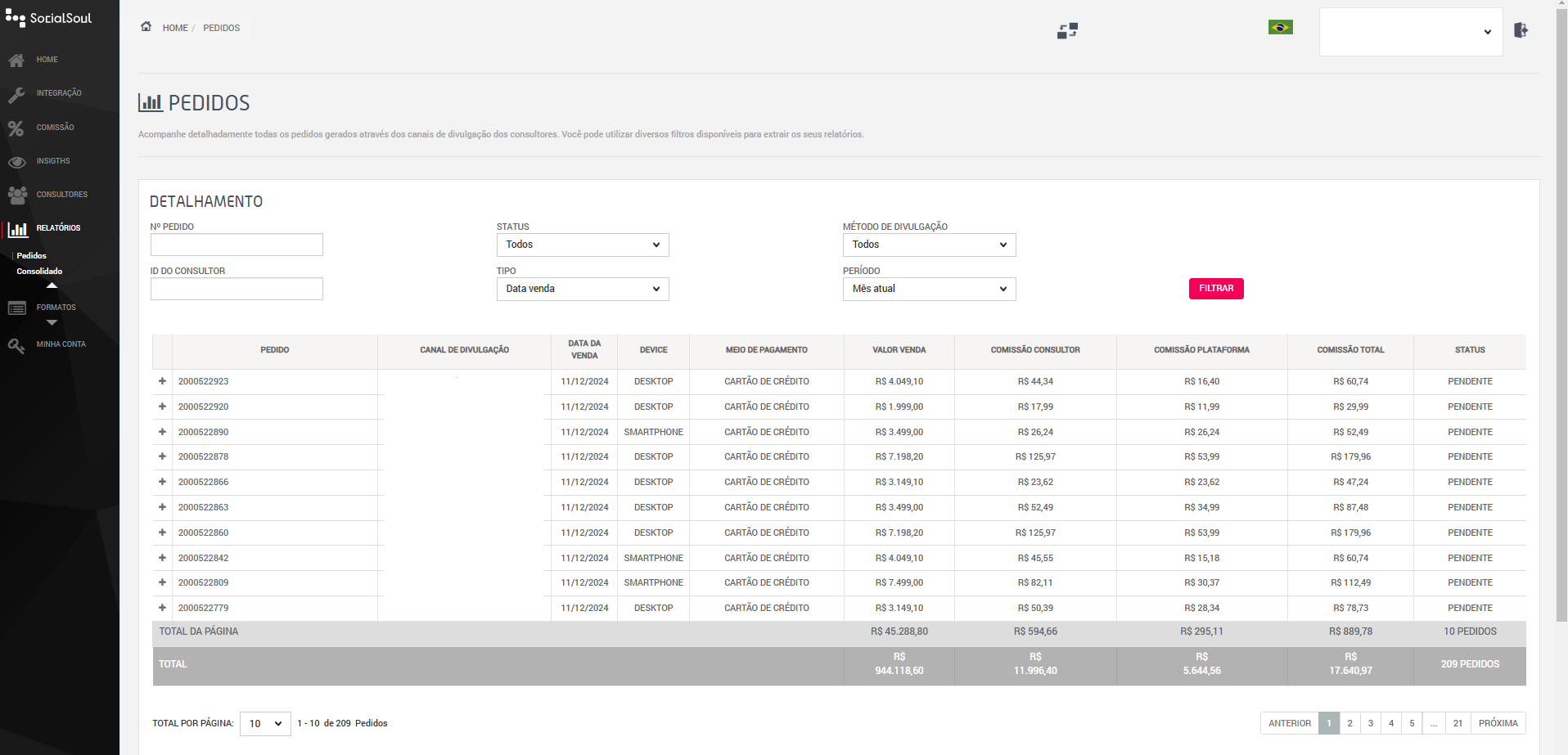Image resolution: width=1568 pixels, height=755 pixels.
Task: Go to page 3 of results
Action: 1370,723
